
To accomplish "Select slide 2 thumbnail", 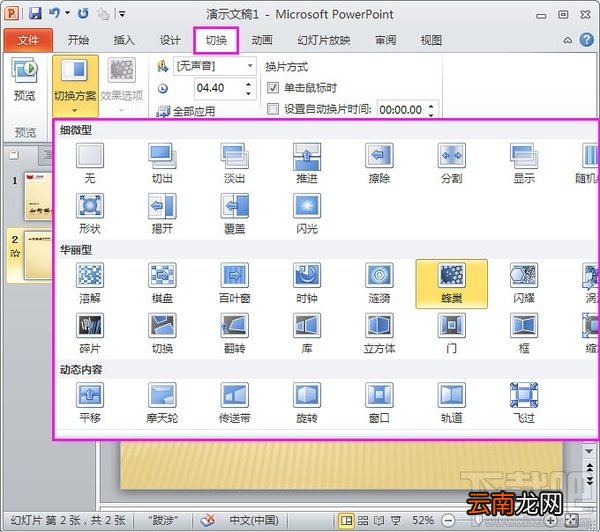I will pos(38,255).
